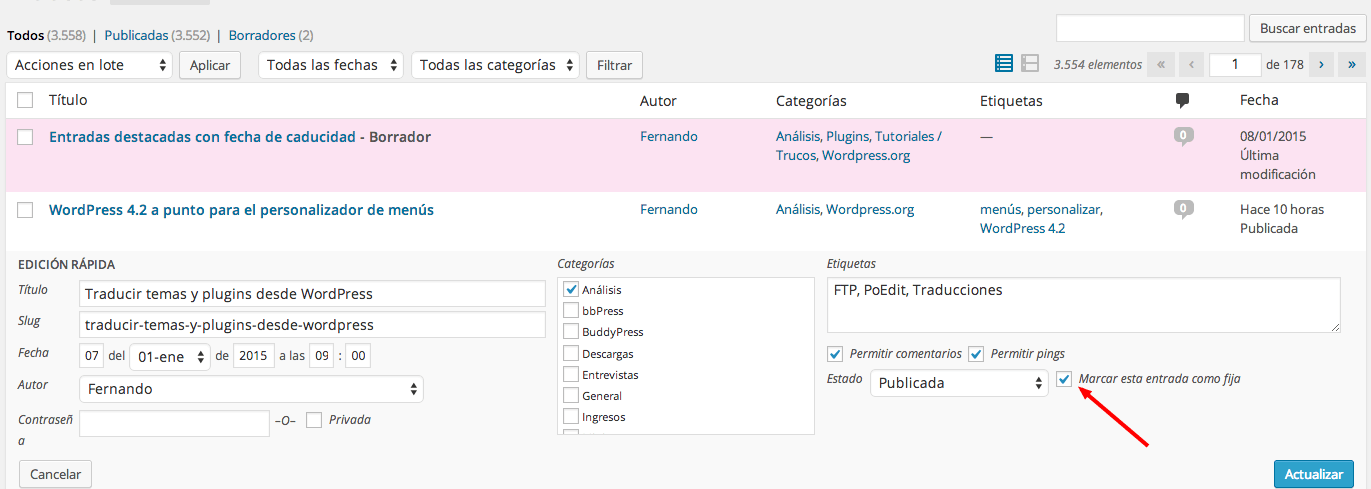Image resolution: width=1371 pixels, height=489 pixels.
Task: Click the Cancelar button
Action: [x=56, y=474]
